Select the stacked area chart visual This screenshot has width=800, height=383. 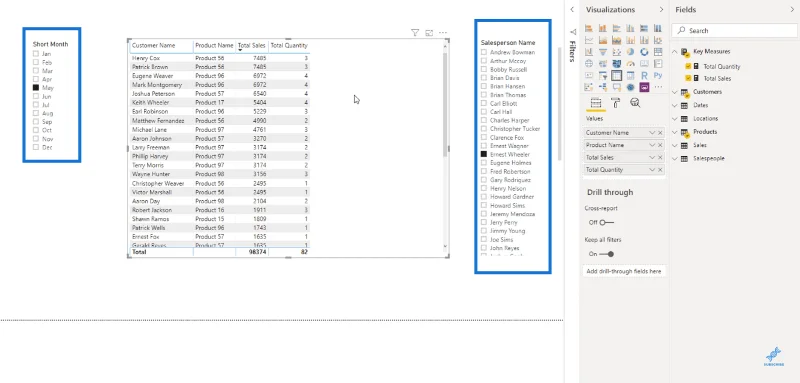pyautogui.click(x=616, y=40)
